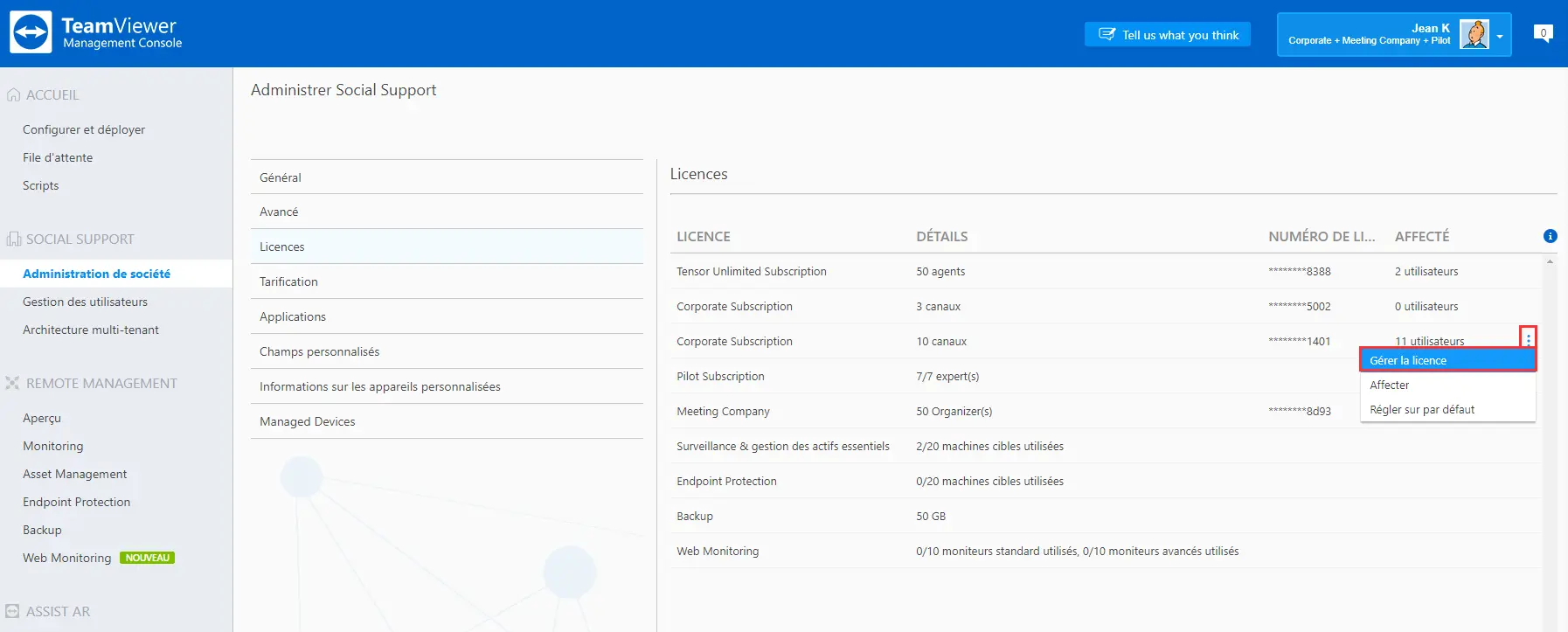Click the Assist AR section icon
1568x632 pixels.
click(13, 611)
